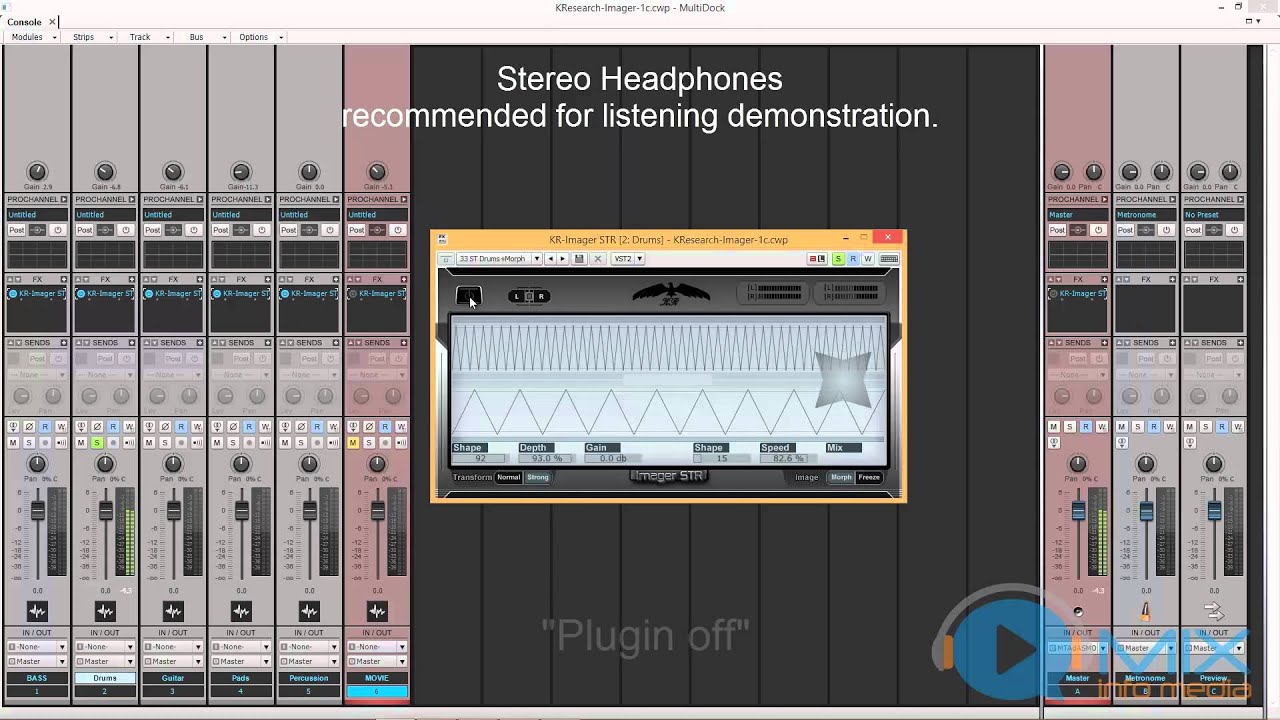Save the plugin preset with floppy icon
The image size is (1280, 720).
pyautogui.click(x=579, y=259)
